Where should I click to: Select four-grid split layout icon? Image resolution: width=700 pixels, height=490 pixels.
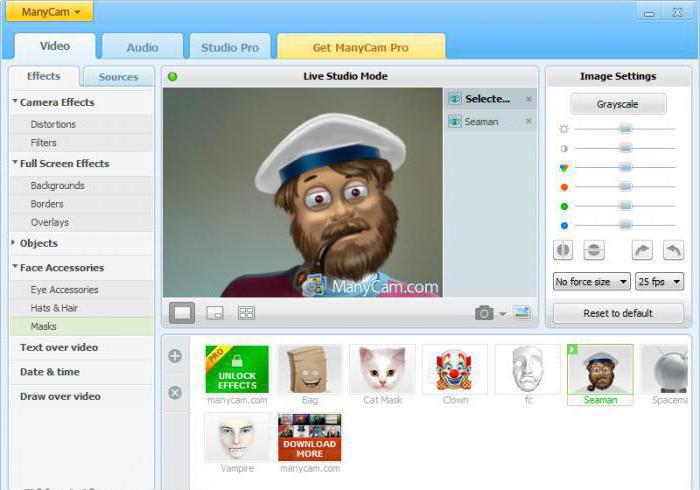click(246, 313)
